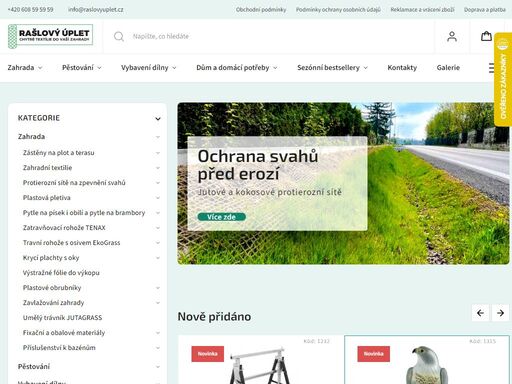Image resolution: width=512 pixels, height=384 pixels.
Task: Expand Plastové obrubníky arrow
Action: pyautogui.click(x=158, y=288)
